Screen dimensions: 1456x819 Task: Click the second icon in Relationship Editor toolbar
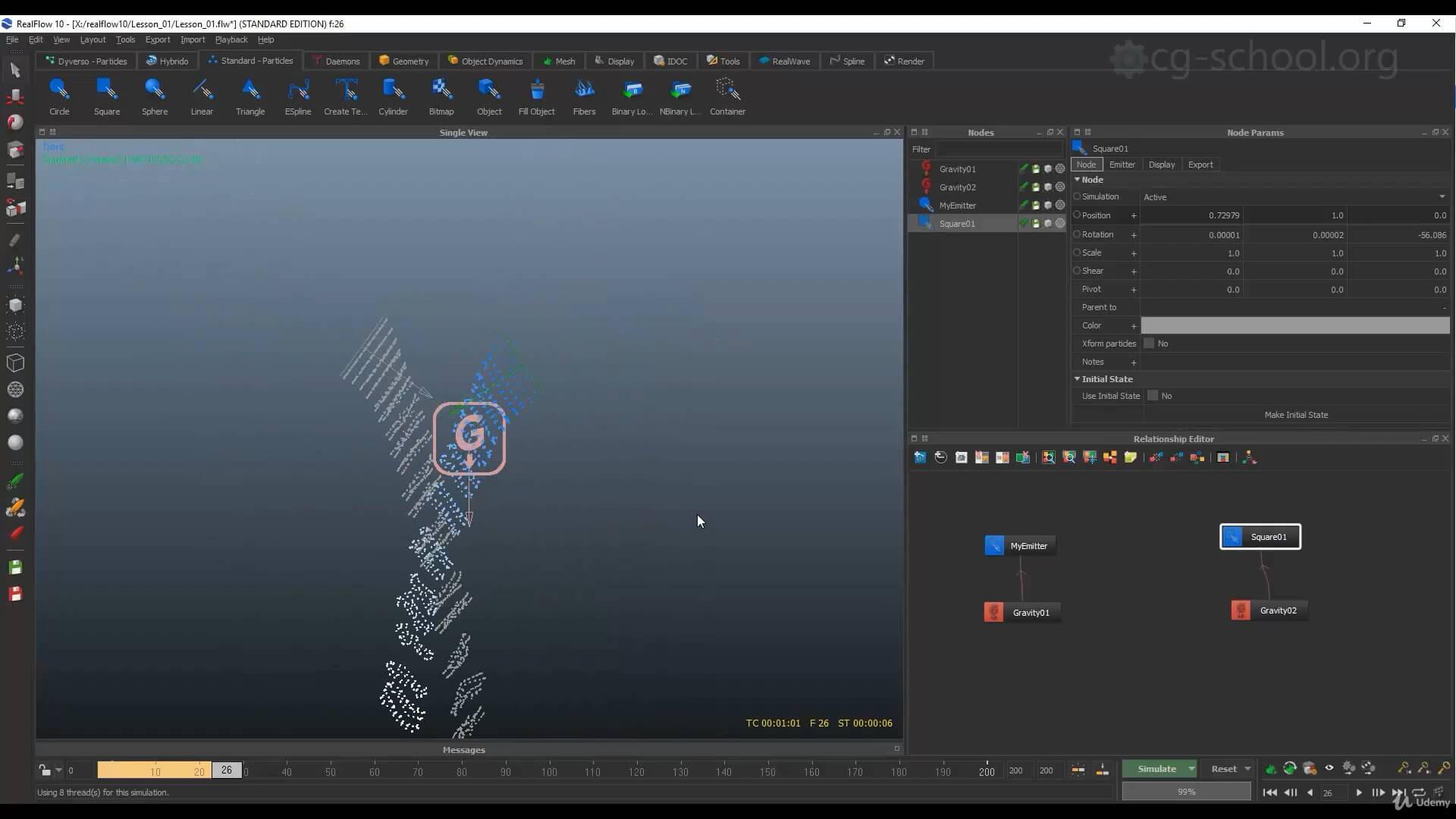click(940, 457)
